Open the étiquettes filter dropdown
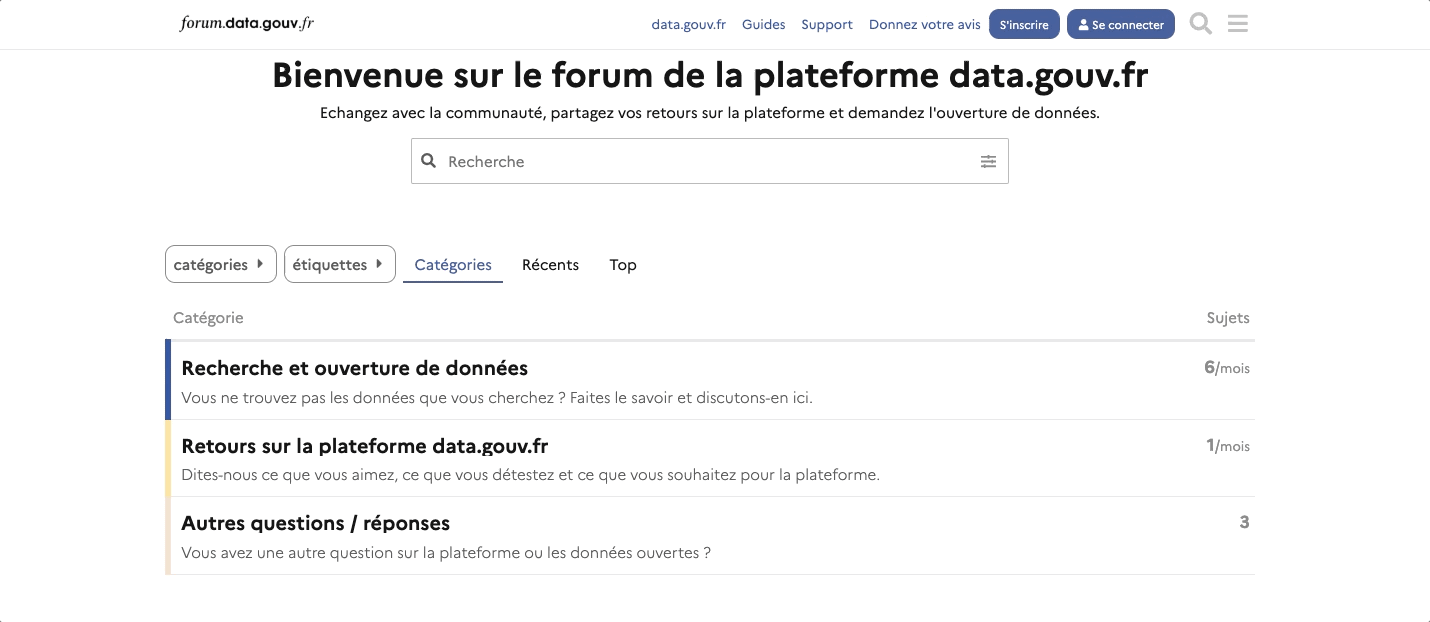Image resolution: width=1430 pixels, height=622 pixels. click(339, 264)
